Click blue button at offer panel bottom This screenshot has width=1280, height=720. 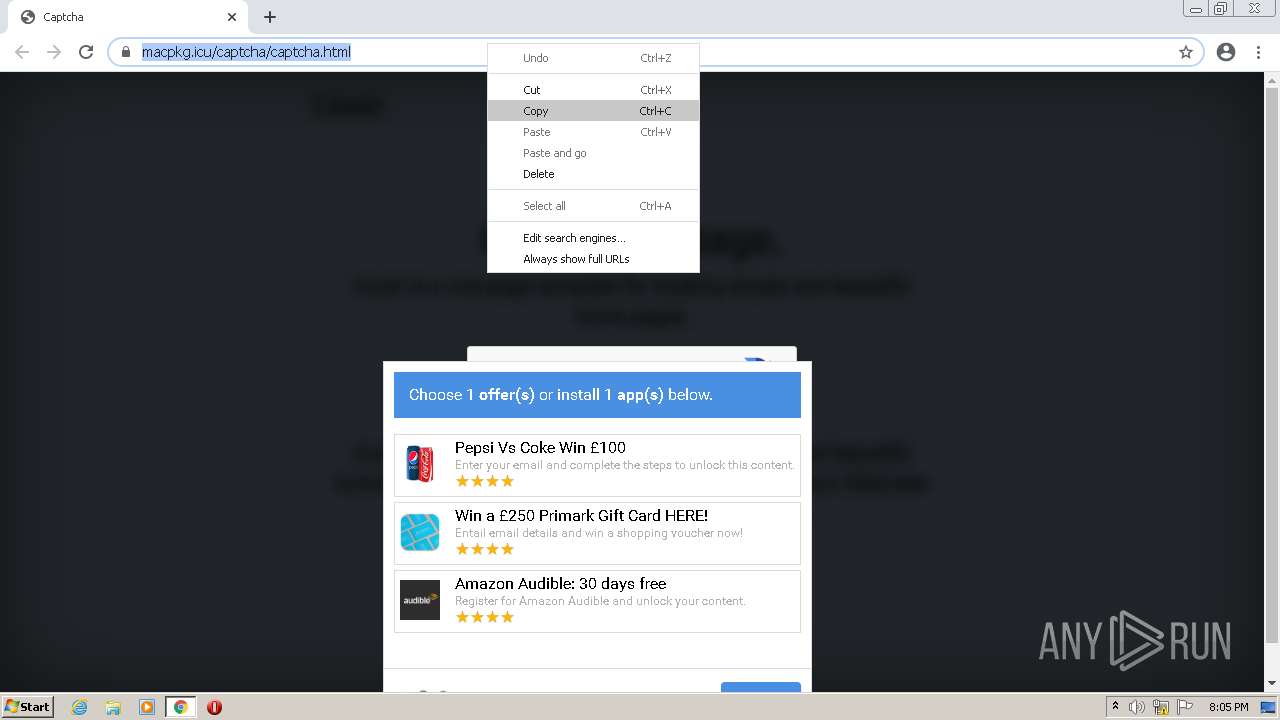pyautogui.click(x=761, y=687)
